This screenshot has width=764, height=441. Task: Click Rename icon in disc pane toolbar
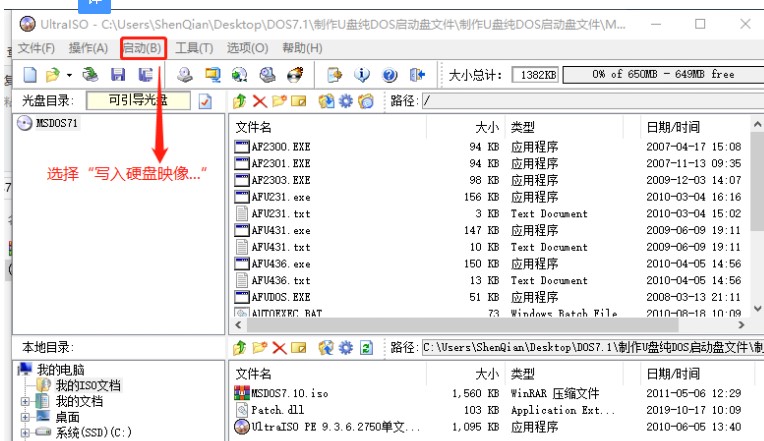point(299,101)
